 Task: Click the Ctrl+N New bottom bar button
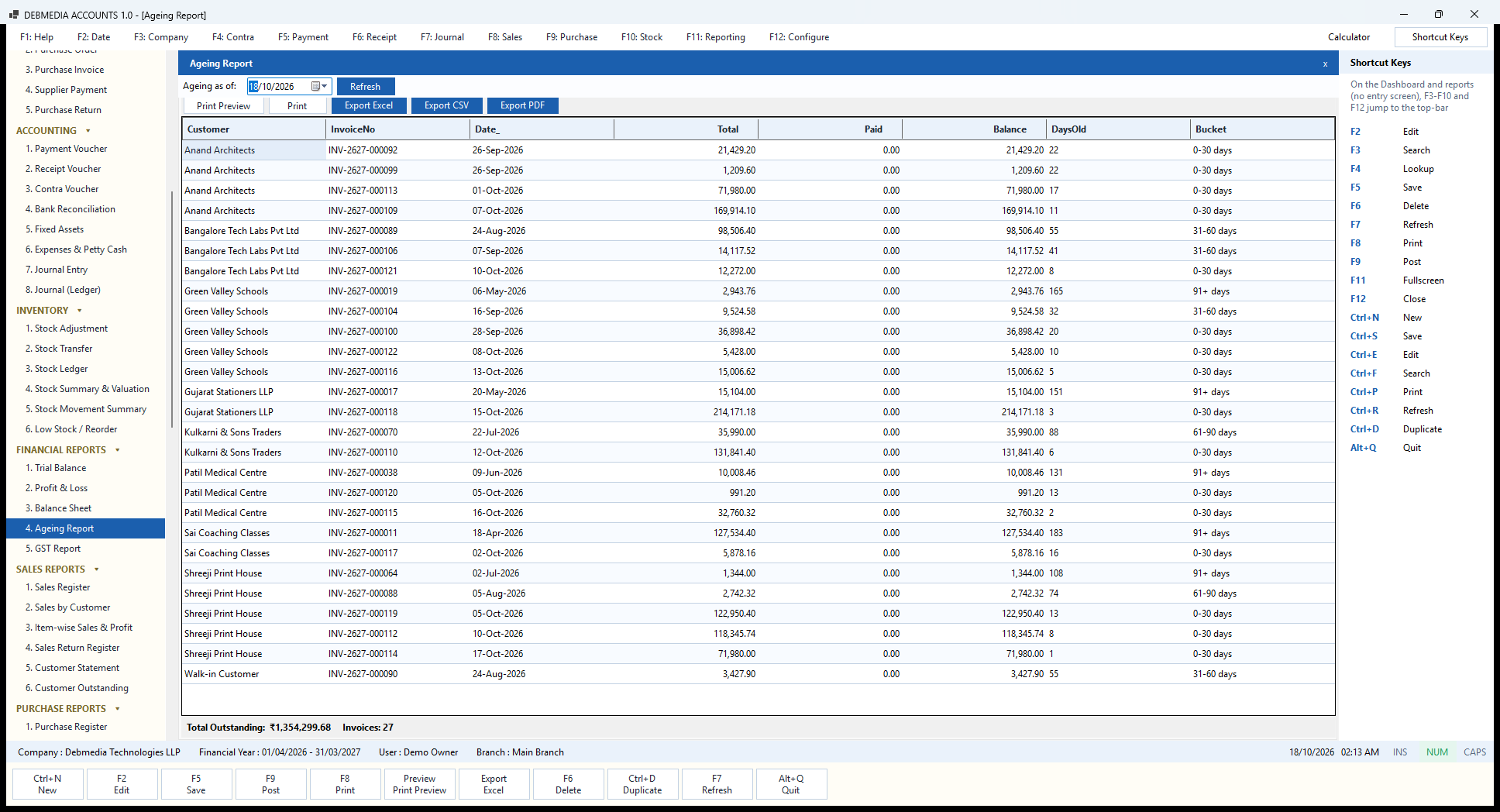click(x=47, y=784)
